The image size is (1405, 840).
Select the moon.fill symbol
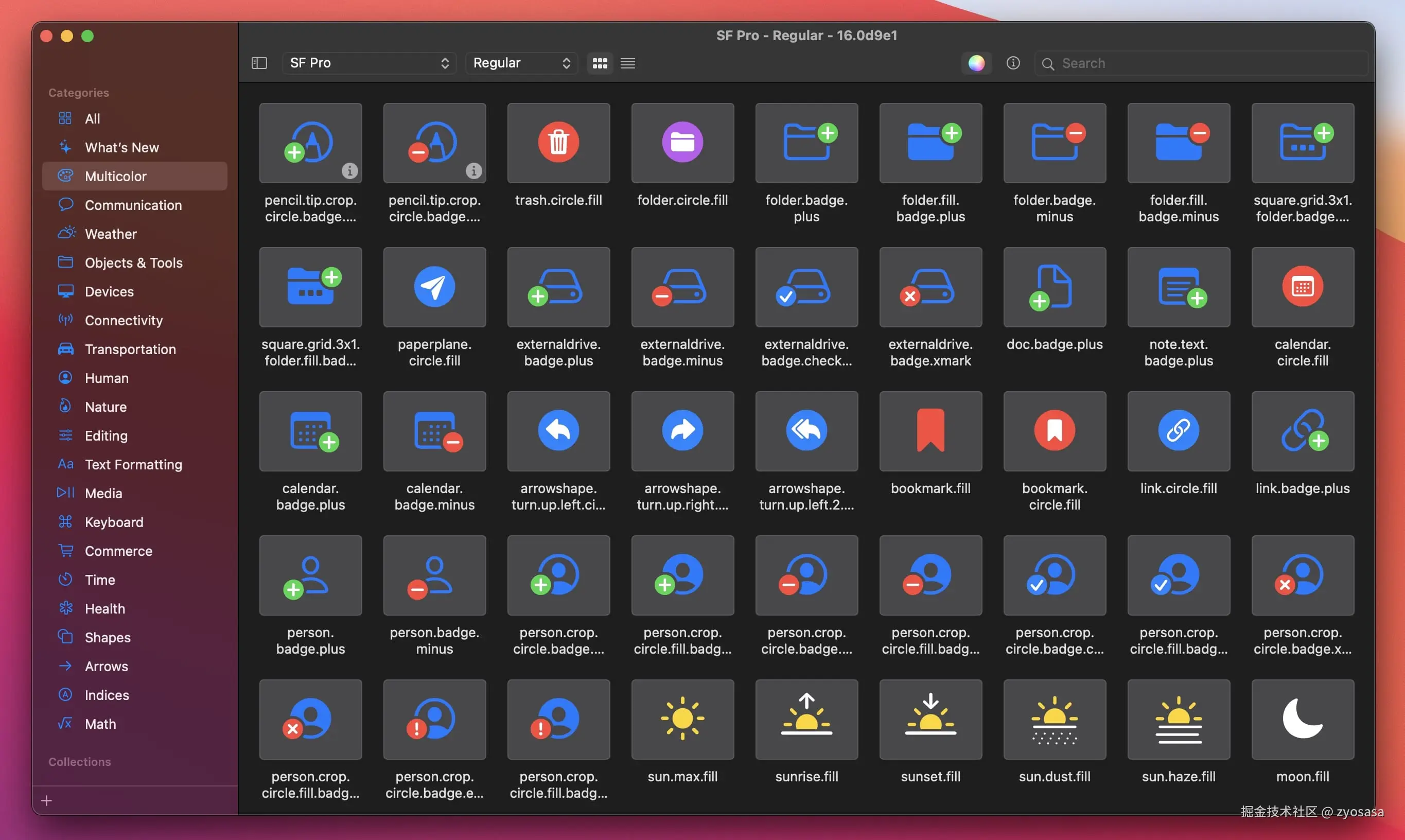[1302, 719]
